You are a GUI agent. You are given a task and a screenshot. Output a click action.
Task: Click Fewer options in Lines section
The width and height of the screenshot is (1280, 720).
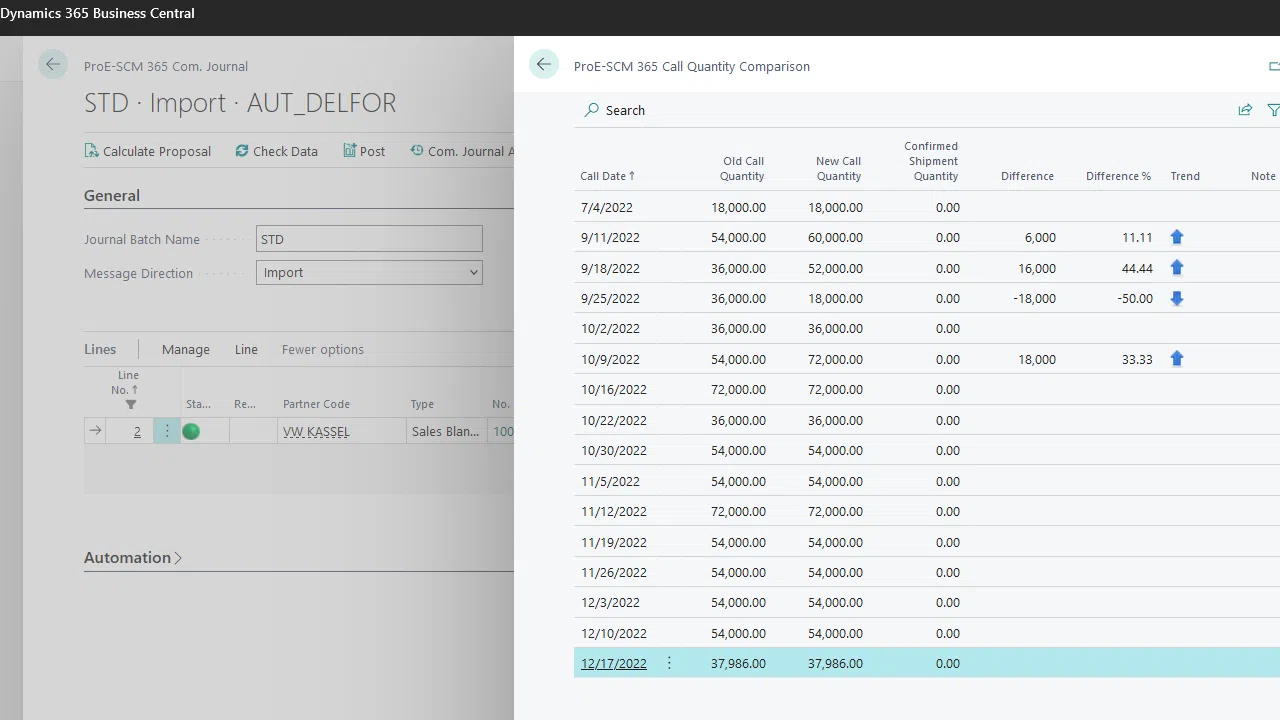pos(323,349)
